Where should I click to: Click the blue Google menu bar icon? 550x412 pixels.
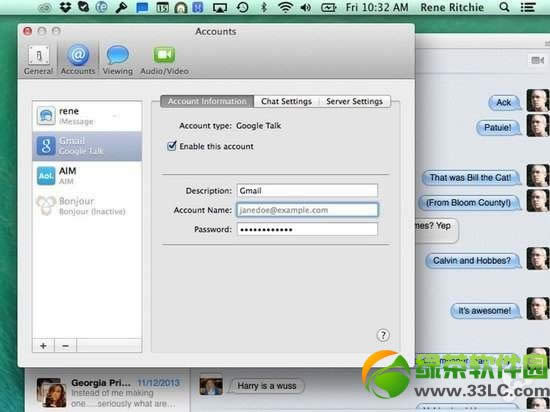(x=198, y=7)
